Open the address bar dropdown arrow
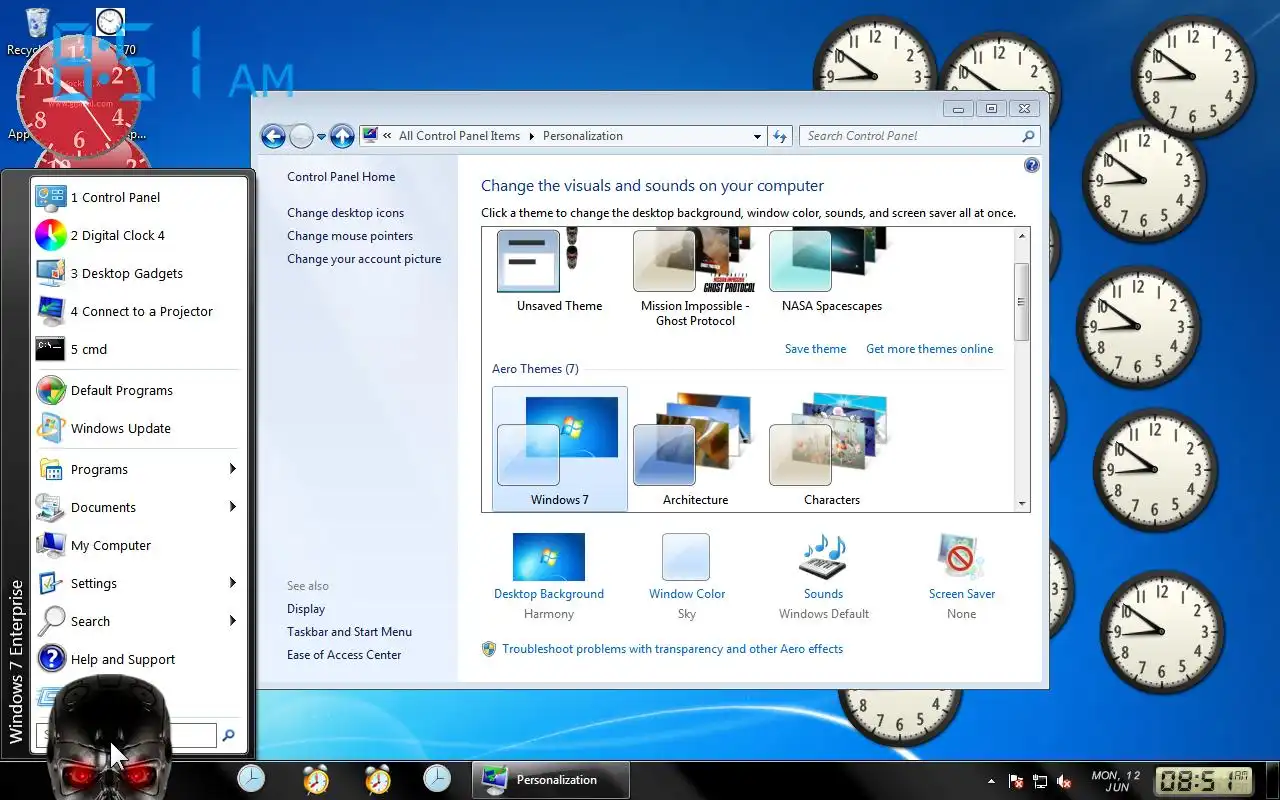Image resolution: width=1280 pixels, height=800 pixels. coord(757,136)
